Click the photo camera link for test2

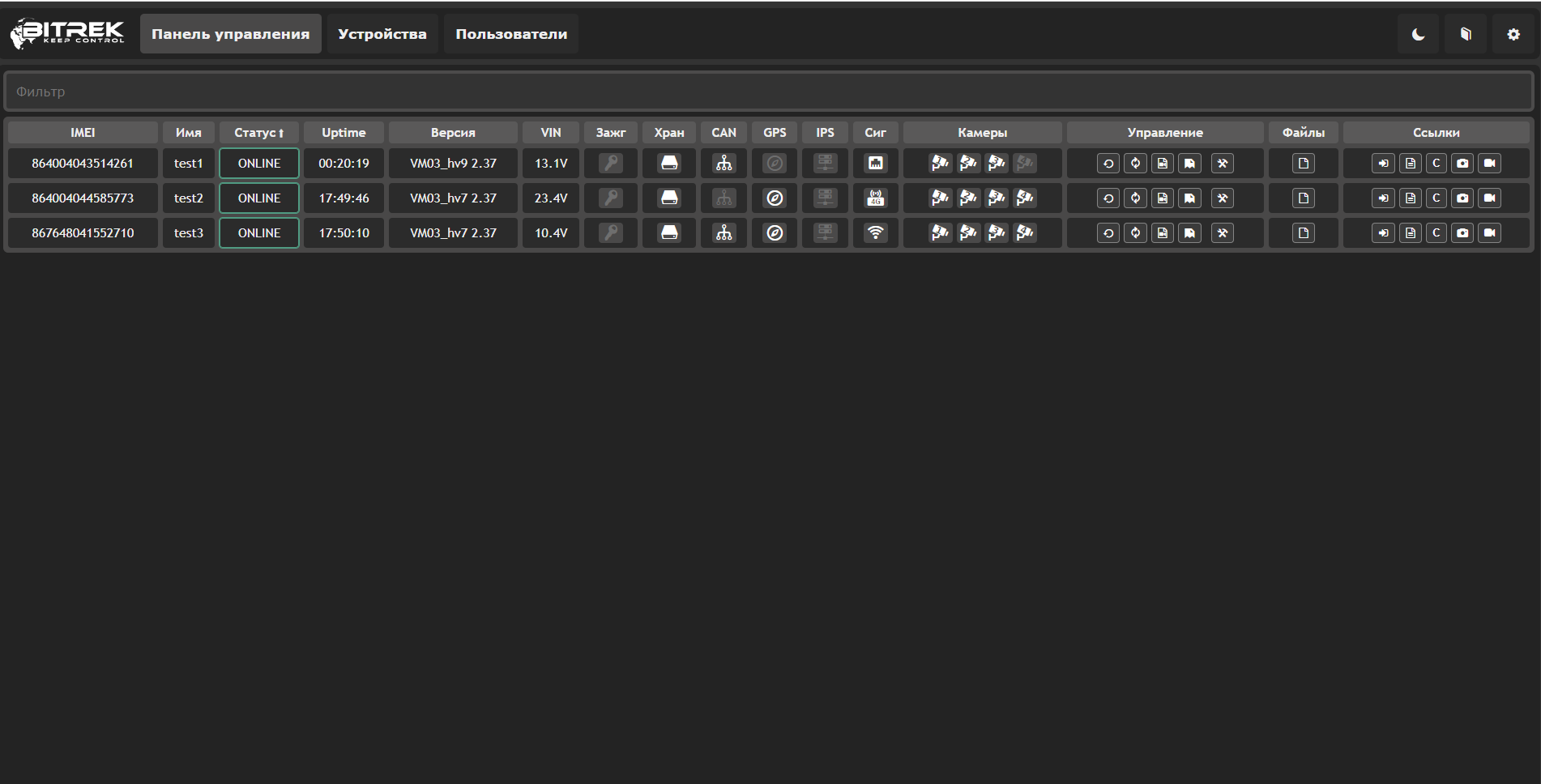(x=1462, y=198)
